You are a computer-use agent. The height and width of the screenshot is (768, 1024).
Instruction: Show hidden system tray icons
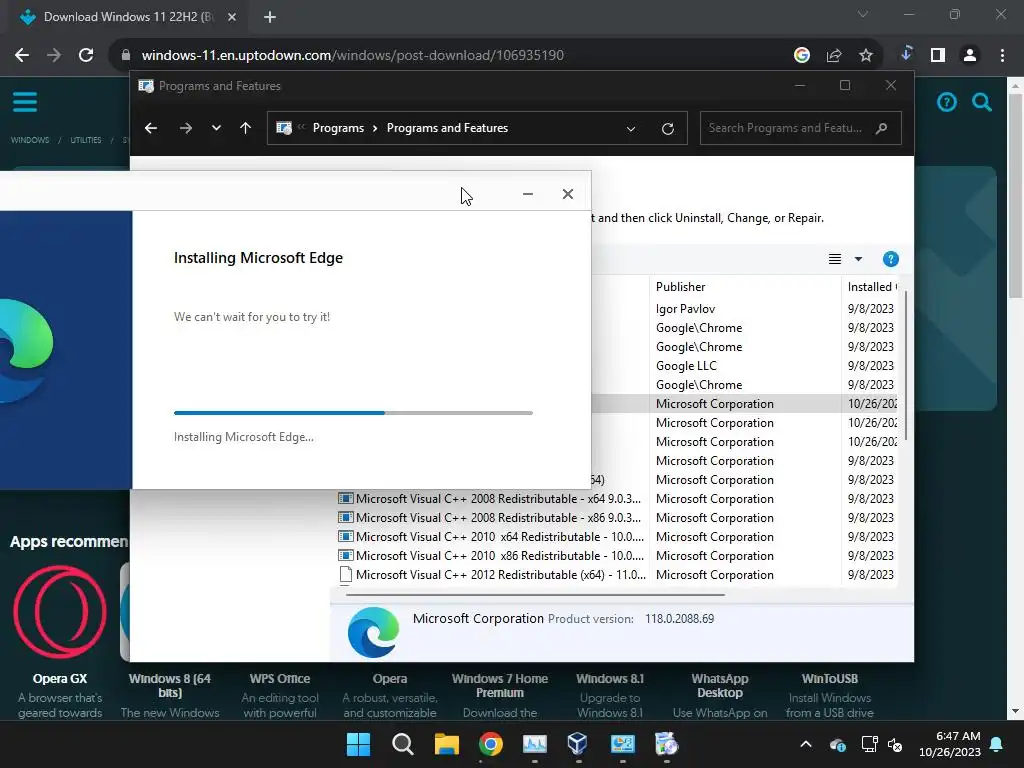(806, 744)
